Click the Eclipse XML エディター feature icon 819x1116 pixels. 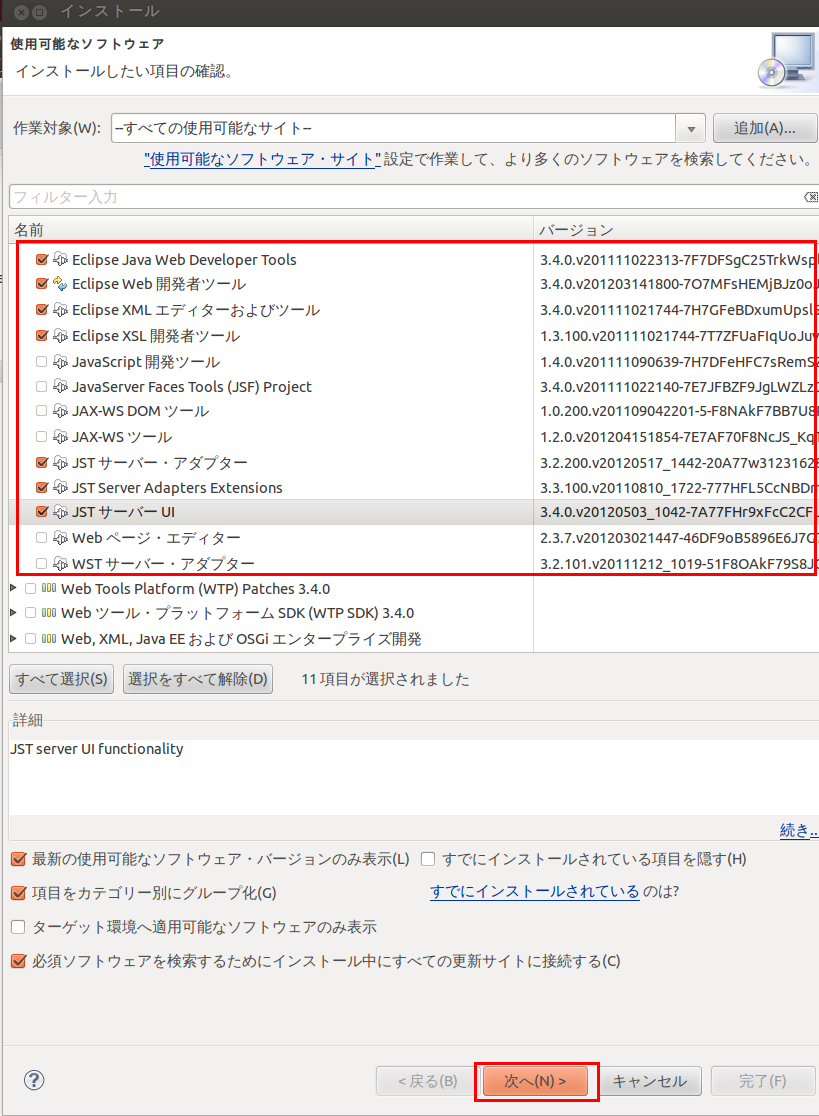[x=60, y=310]
